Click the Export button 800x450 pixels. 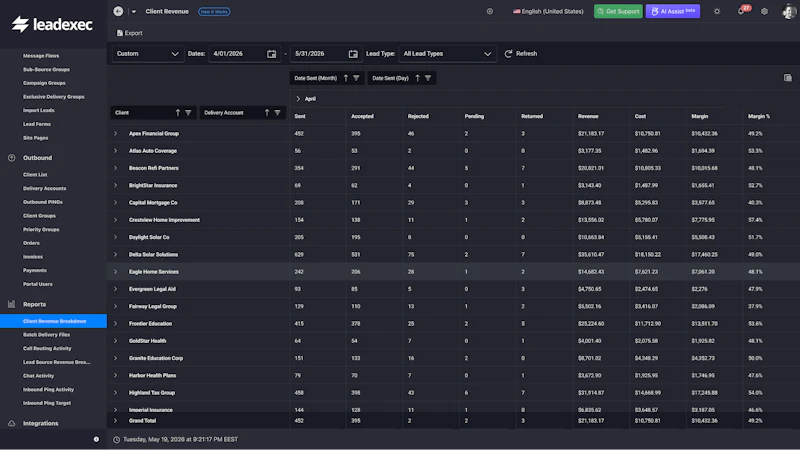(130, 33)
